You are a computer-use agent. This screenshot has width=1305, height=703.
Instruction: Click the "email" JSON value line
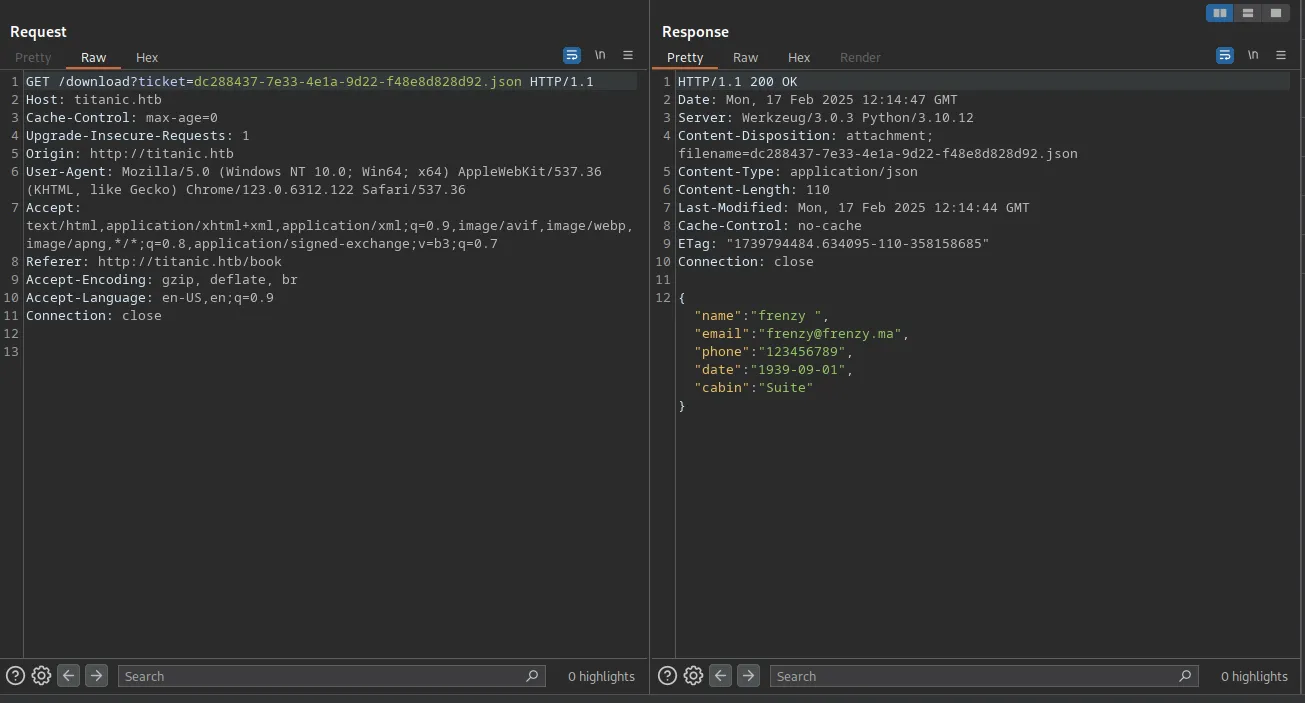tap(802, 333)
